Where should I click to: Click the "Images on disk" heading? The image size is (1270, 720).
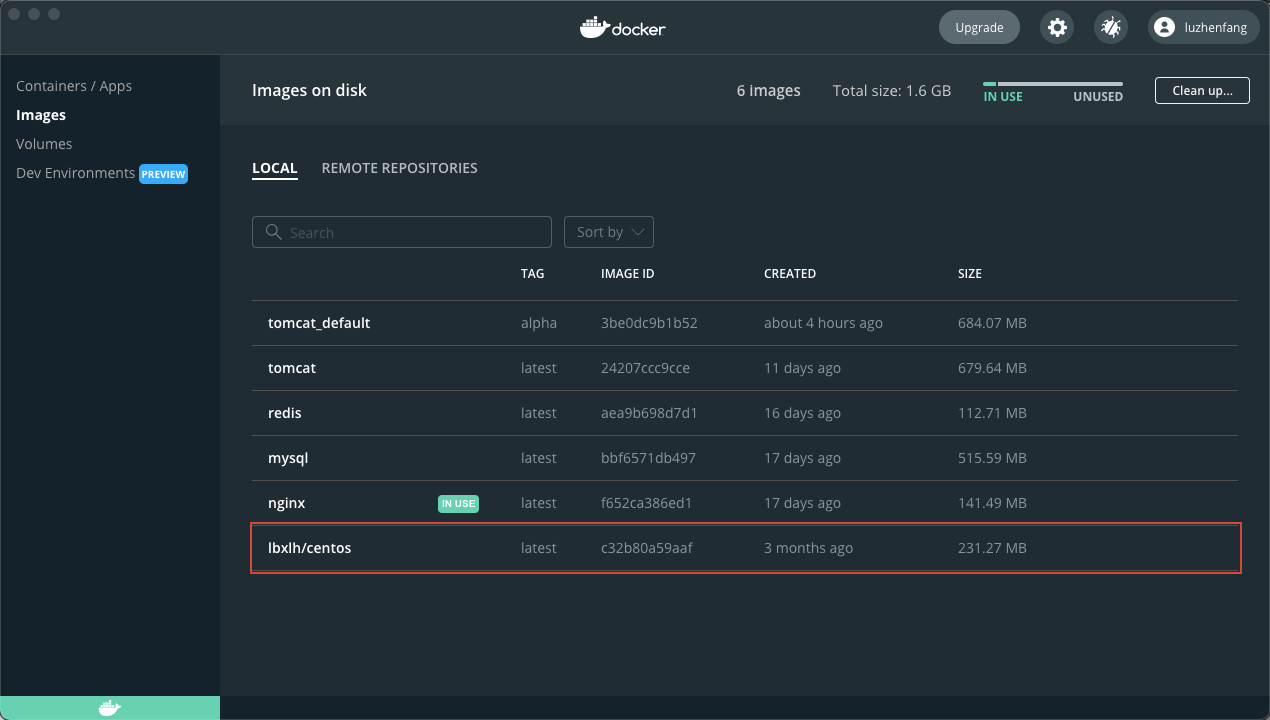coord(309,90)
